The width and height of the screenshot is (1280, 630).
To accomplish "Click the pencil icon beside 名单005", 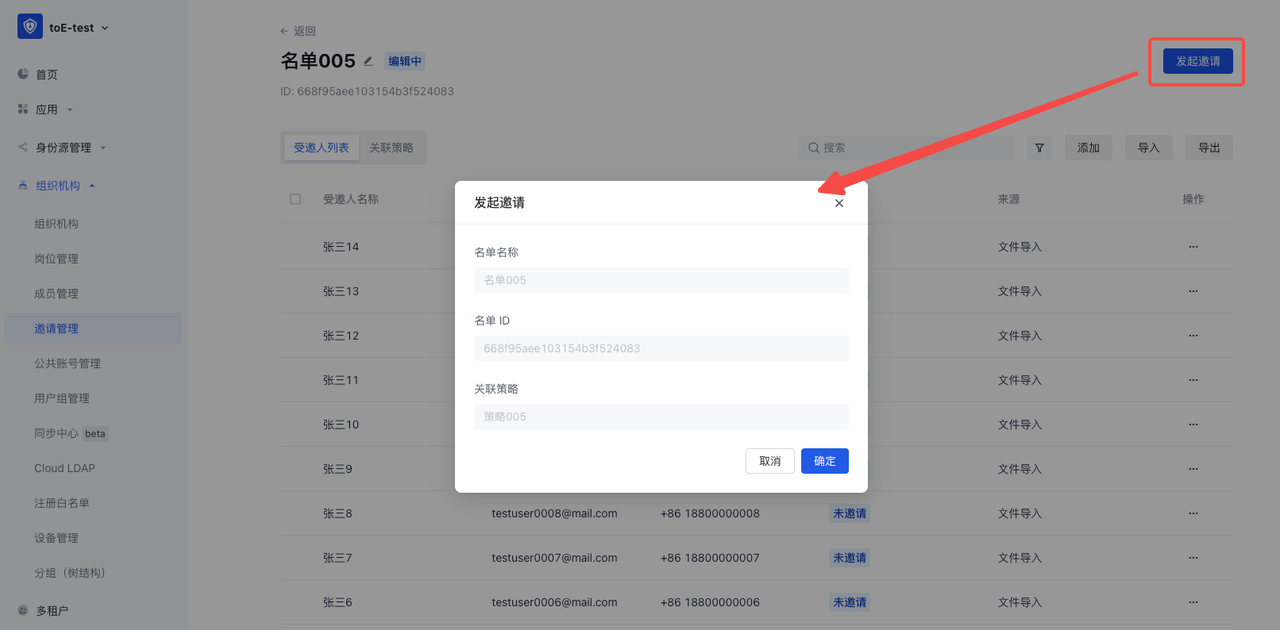I will coord(368,61).
